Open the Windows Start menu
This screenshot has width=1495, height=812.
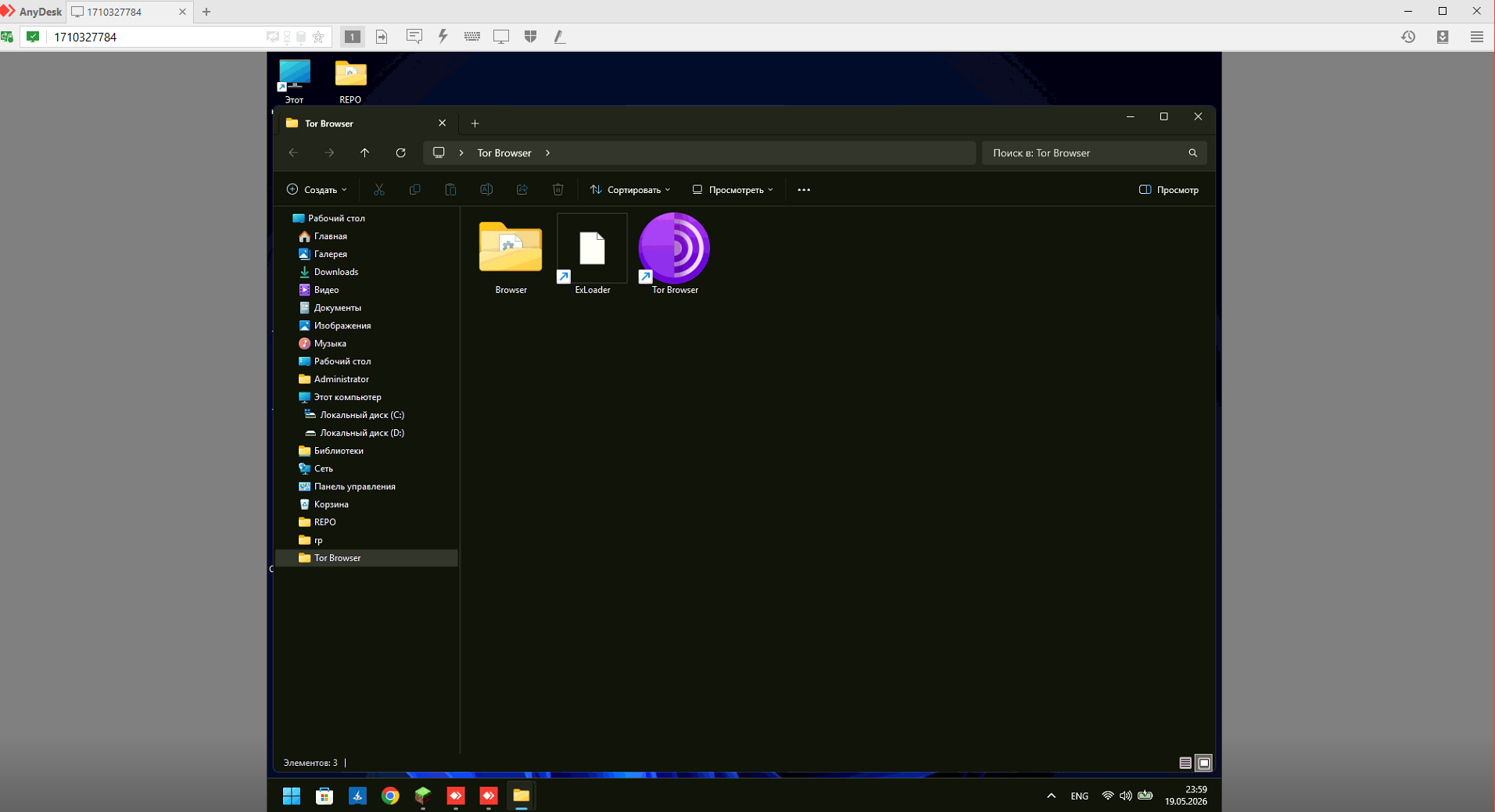click(292, 796)
